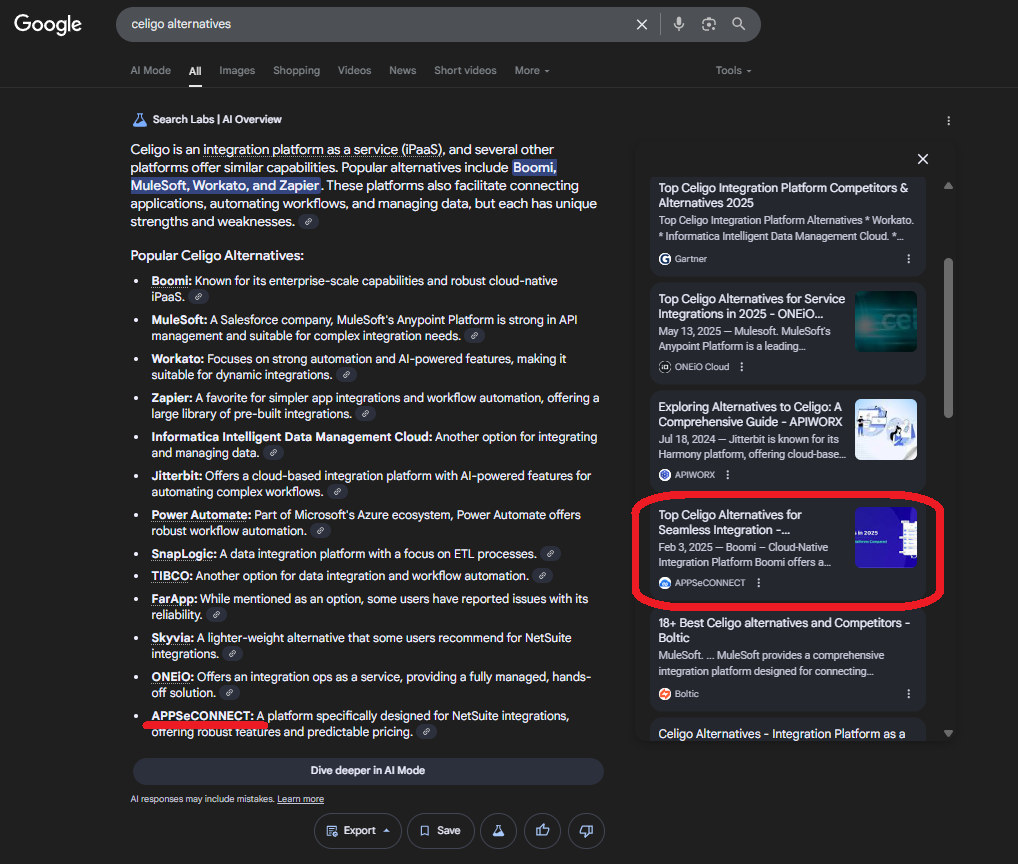This screenshot has width=1018, height=864.
Task: Open source link icon after TIBCO description
Action: coord(542,576)
